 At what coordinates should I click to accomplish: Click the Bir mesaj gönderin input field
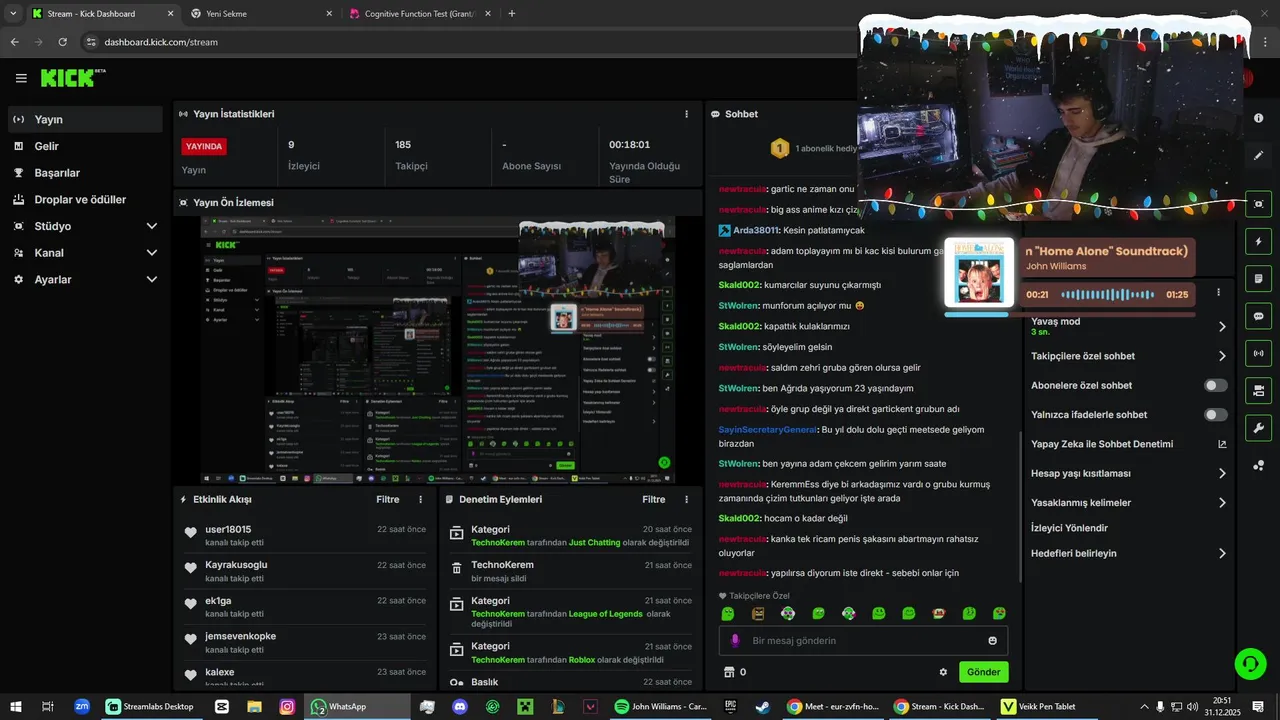(x=863, y=641)
